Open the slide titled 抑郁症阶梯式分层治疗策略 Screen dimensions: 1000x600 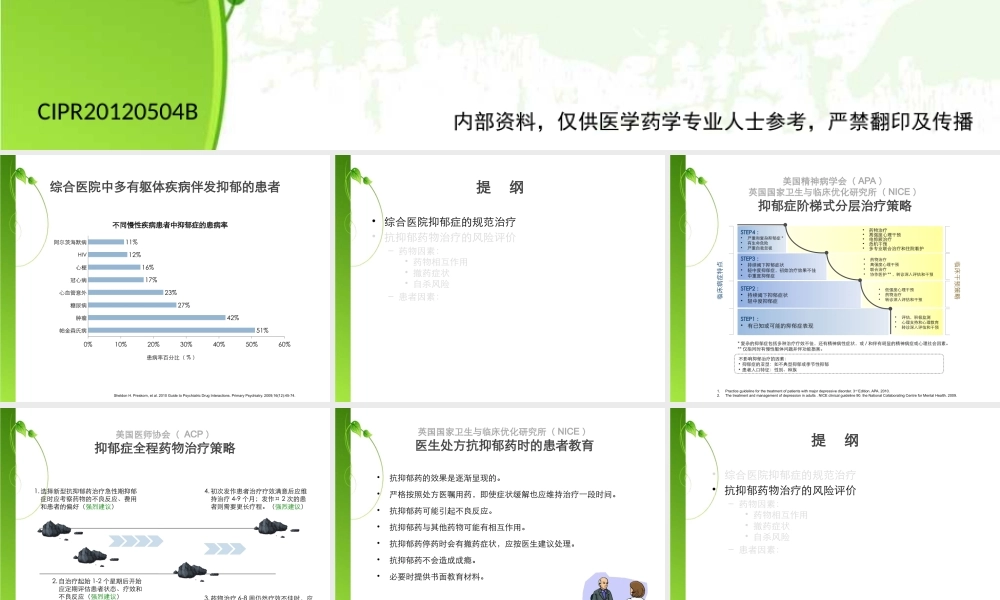[x=834, y=207]
